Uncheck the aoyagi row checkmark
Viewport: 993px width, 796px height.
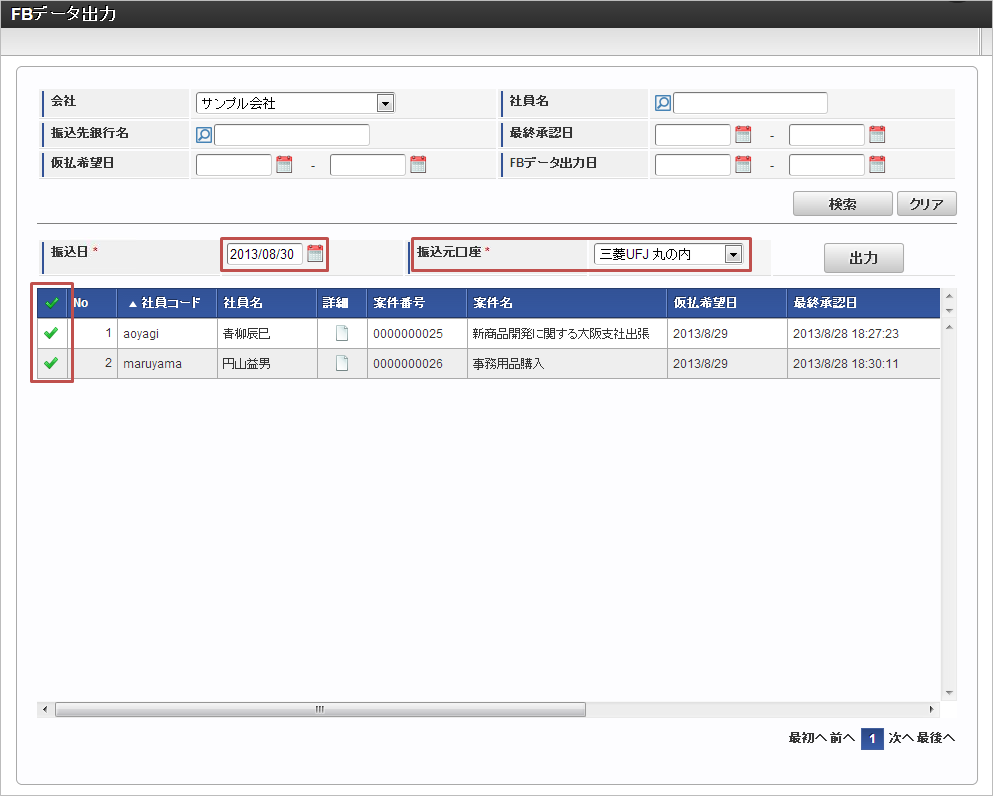pyautogui.click(x=51, y=334)
